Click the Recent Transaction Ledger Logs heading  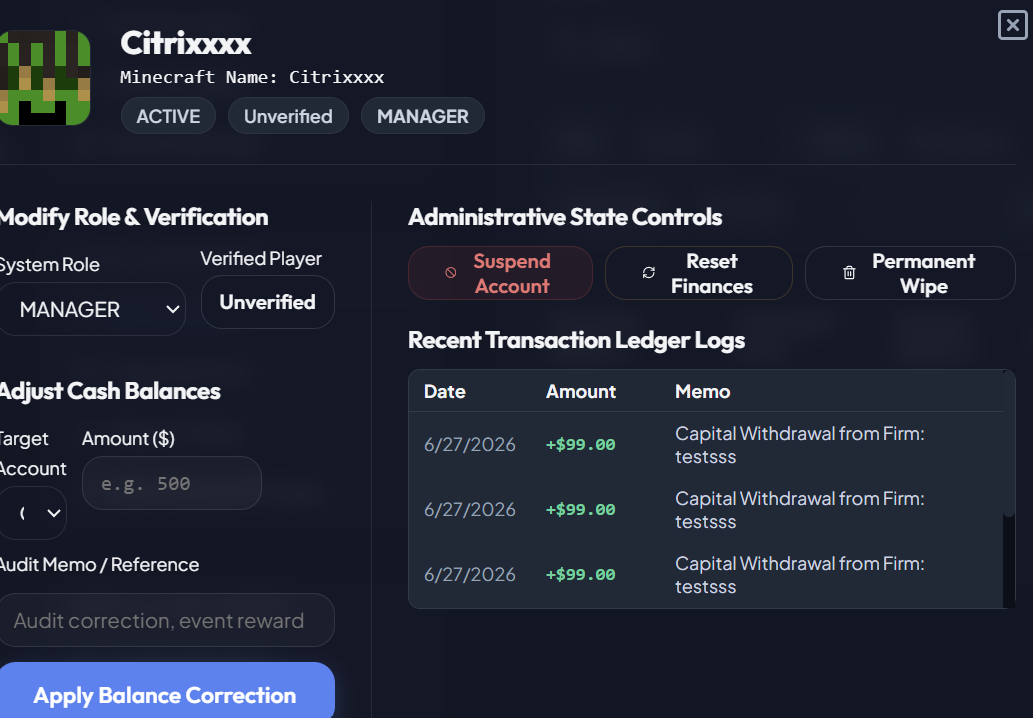point(576,340)
